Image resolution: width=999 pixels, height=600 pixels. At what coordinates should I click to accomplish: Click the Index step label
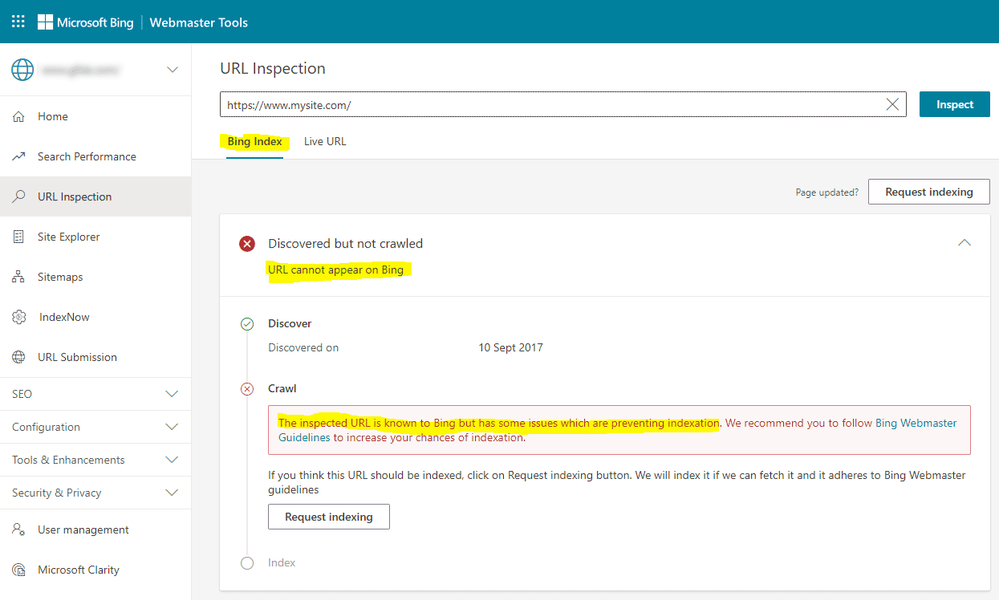[282, 562]
